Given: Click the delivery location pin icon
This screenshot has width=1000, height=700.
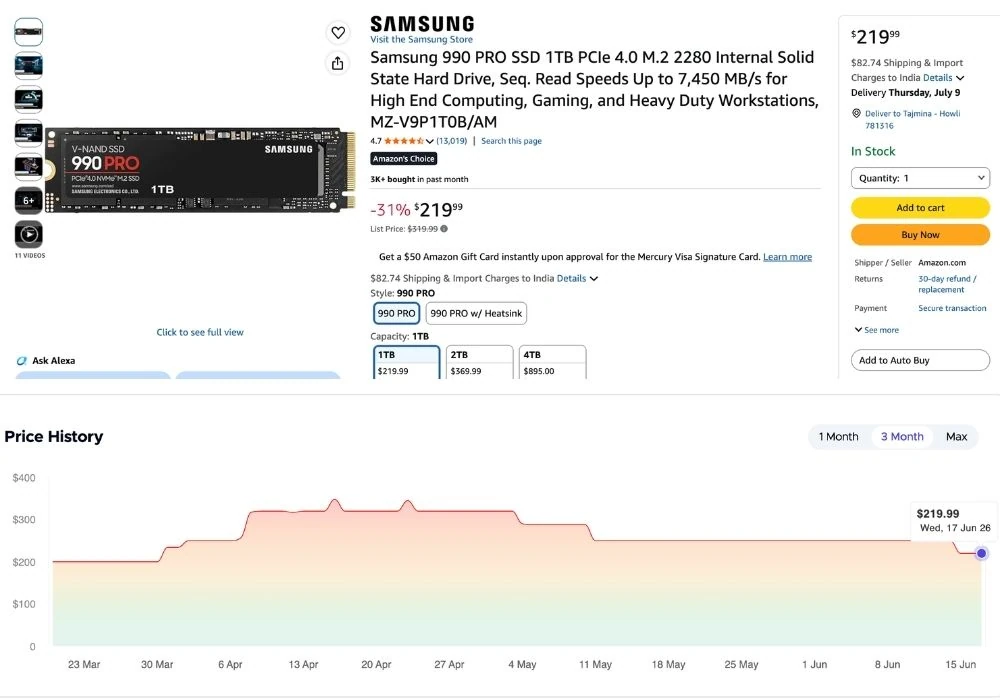Looking at the screenshot, I should point(857,113).
